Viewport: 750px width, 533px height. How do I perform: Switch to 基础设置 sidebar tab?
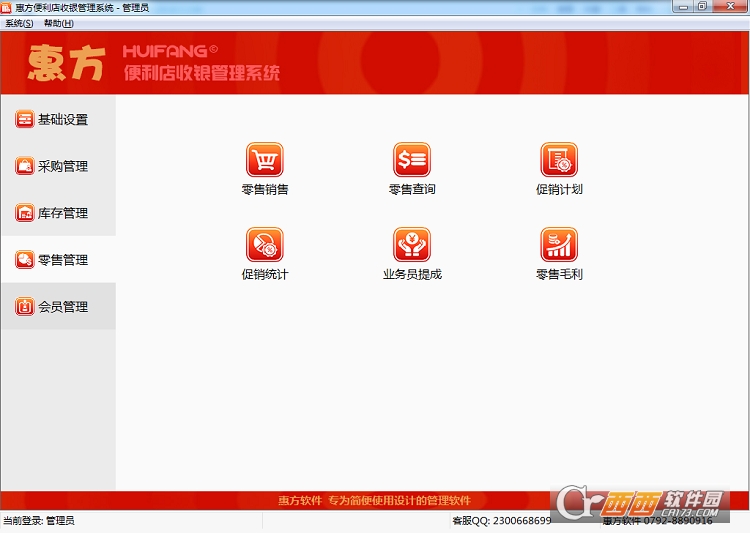[58, 120]
